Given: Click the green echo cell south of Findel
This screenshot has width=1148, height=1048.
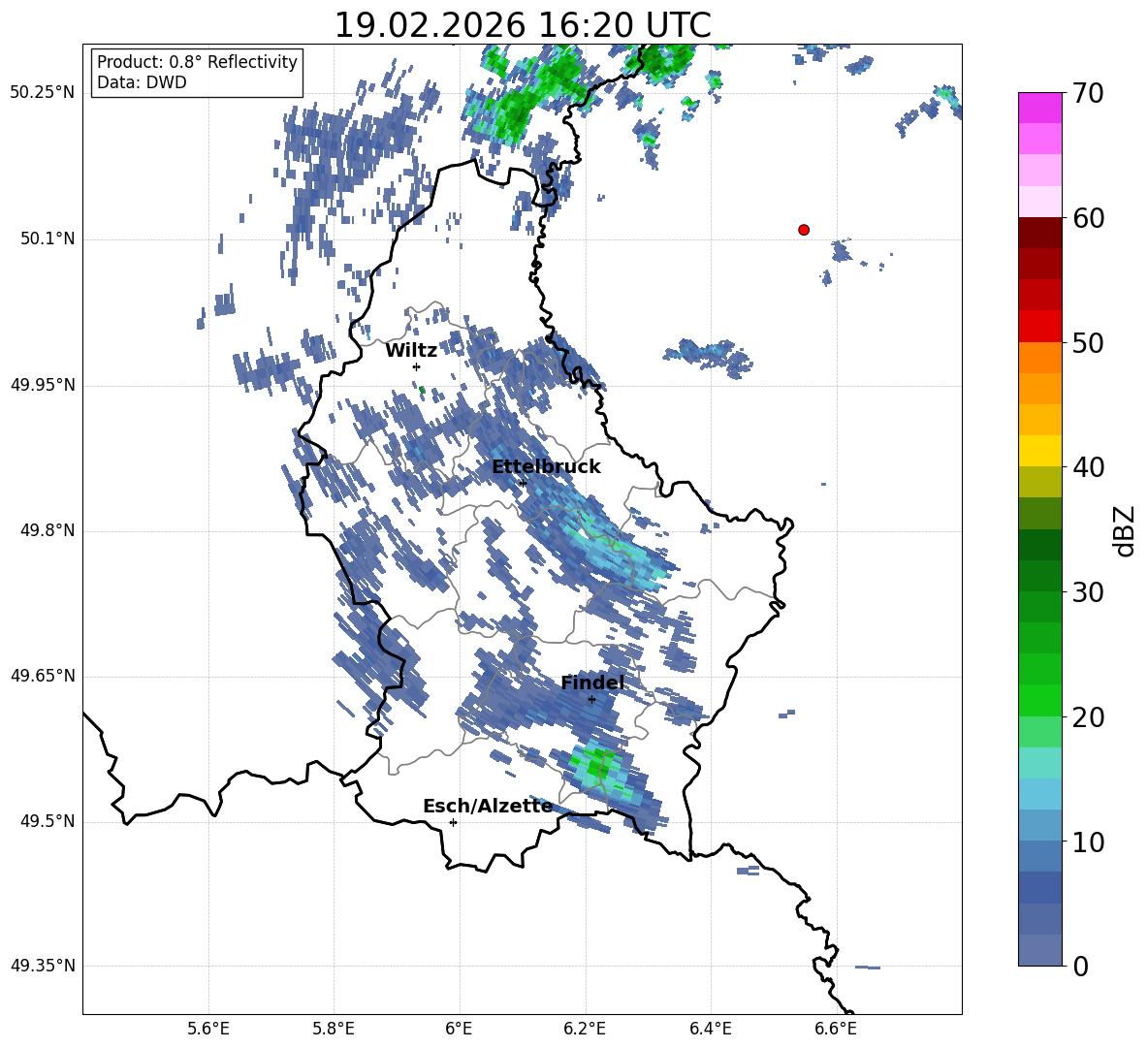Looking at the screenshot, I should click(600, 767).
